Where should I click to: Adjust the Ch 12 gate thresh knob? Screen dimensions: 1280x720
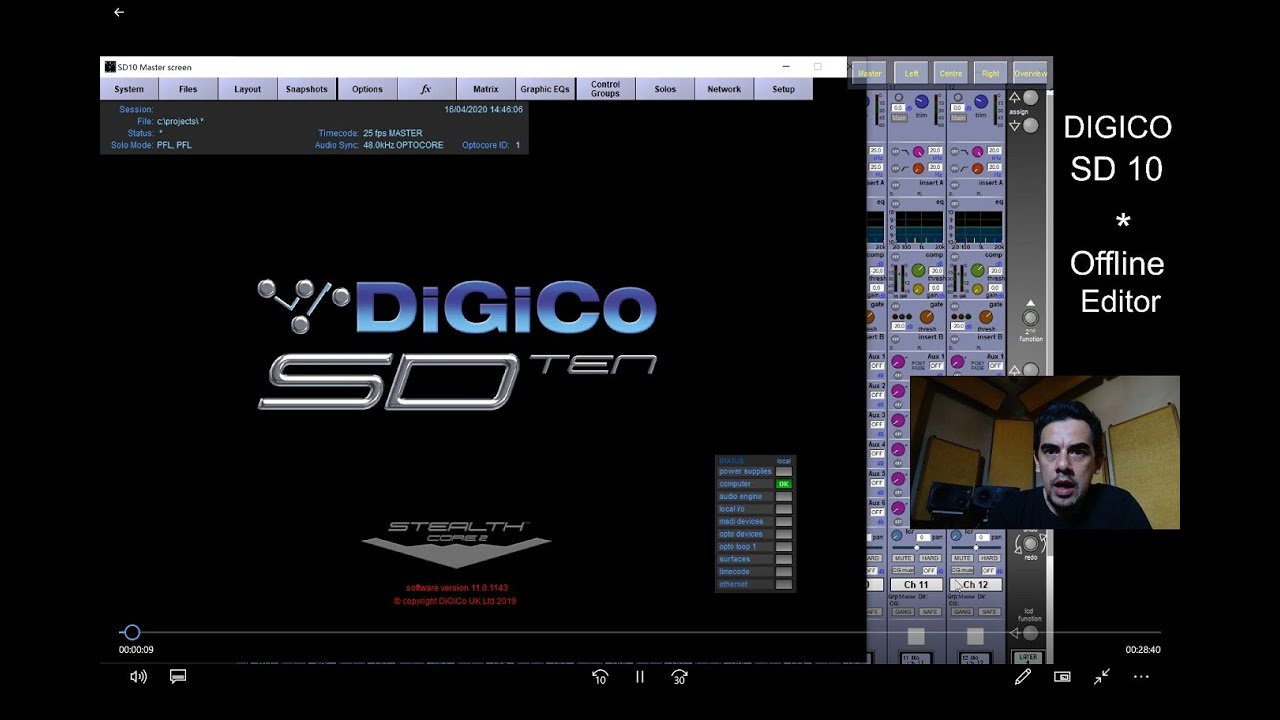(986, 317)
